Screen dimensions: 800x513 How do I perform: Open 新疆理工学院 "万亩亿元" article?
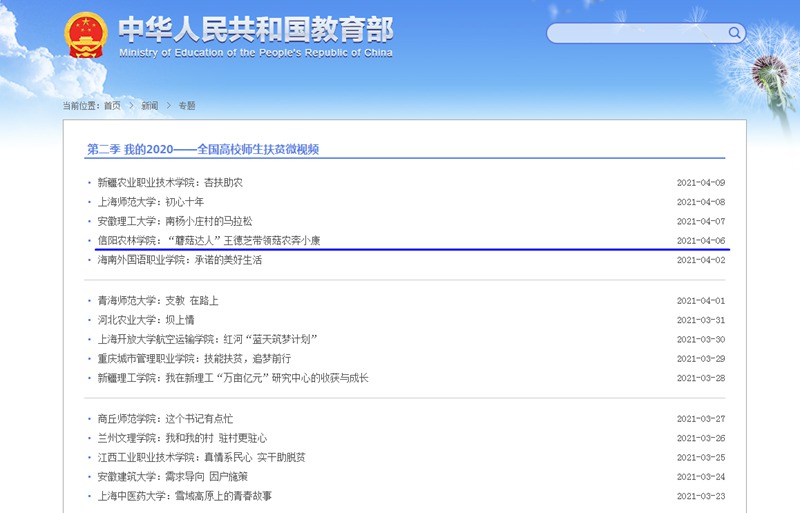[232, 378]
